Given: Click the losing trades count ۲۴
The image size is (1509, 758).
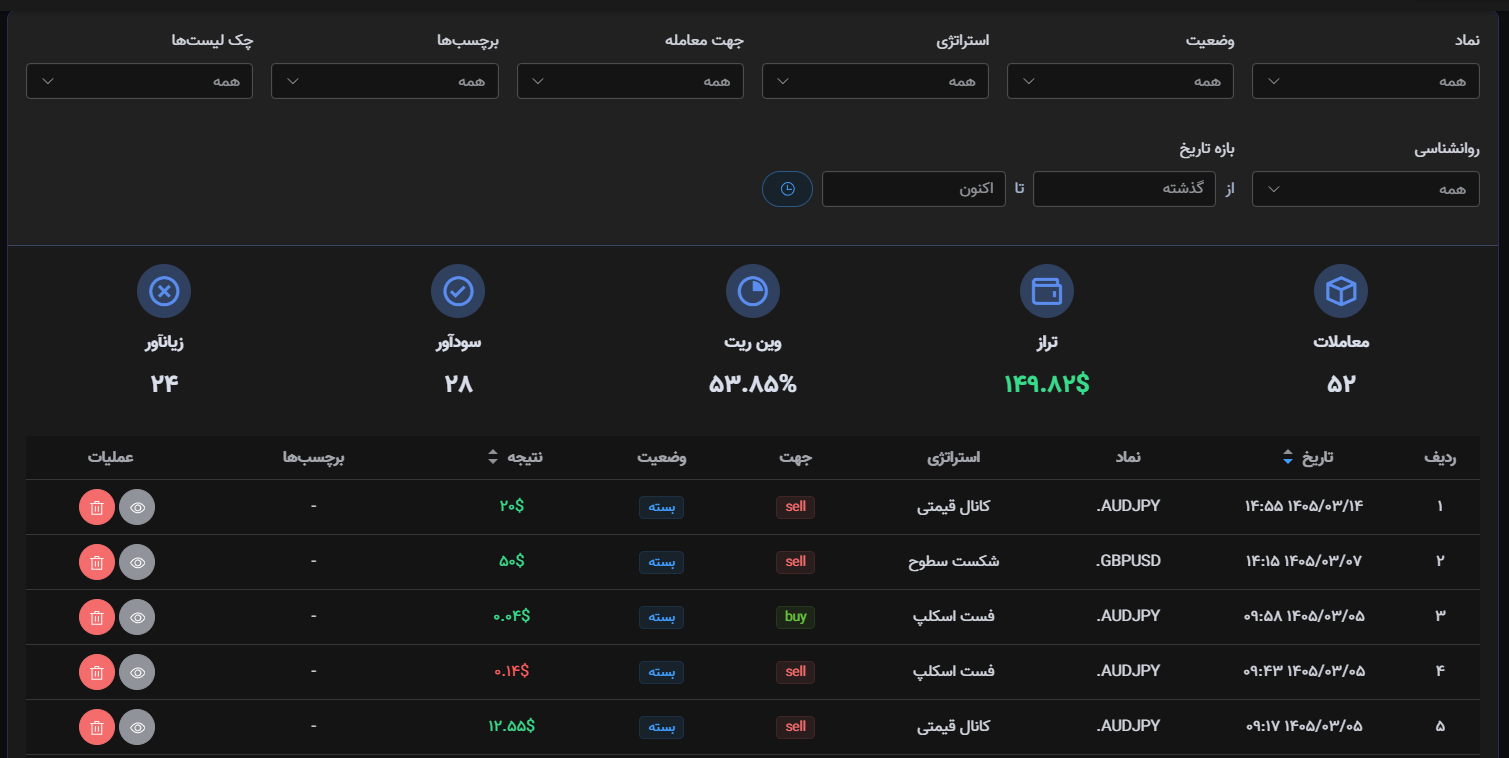Looking at the screenshot, I should 164,383.
